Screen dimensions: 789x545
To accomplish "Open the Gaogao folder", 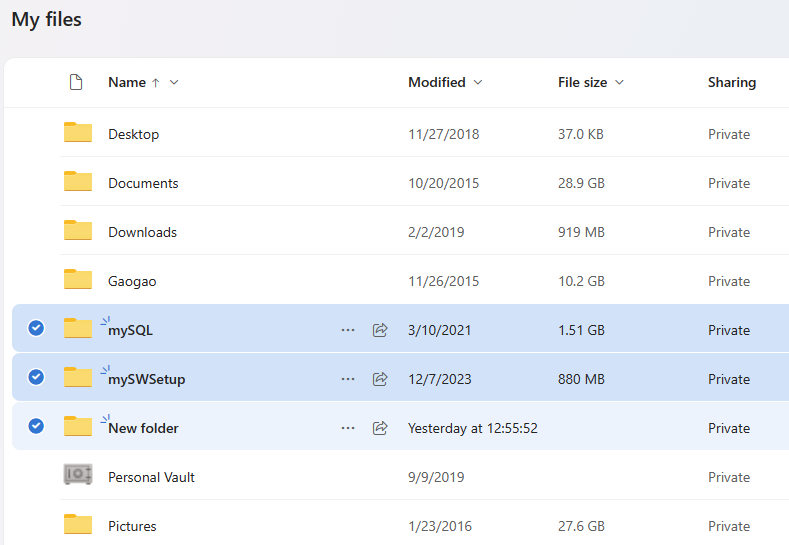I will pyautogui.click(x=132, y=281).
